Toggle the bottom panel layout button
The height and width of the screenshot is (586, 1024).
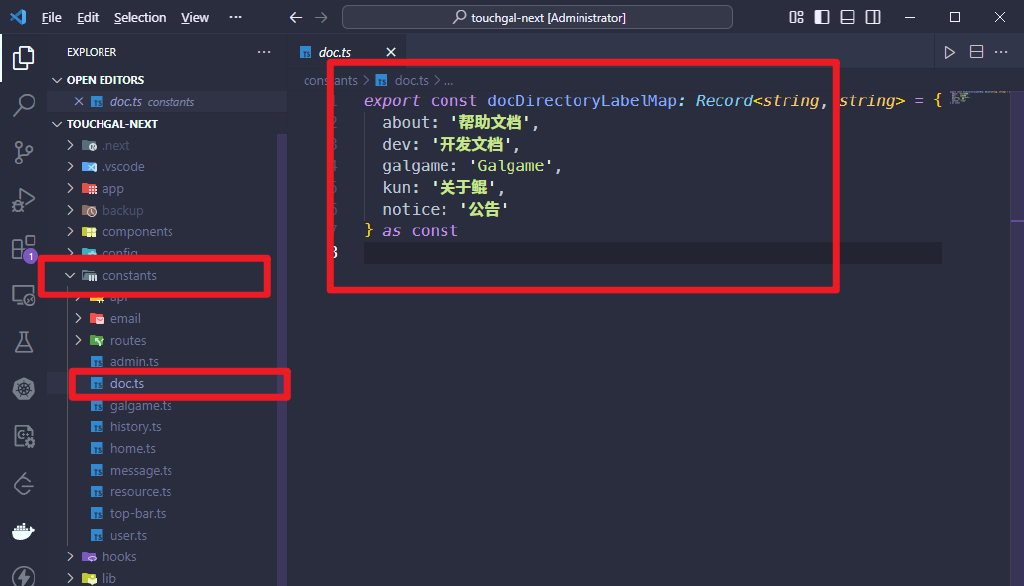point(847,17)
